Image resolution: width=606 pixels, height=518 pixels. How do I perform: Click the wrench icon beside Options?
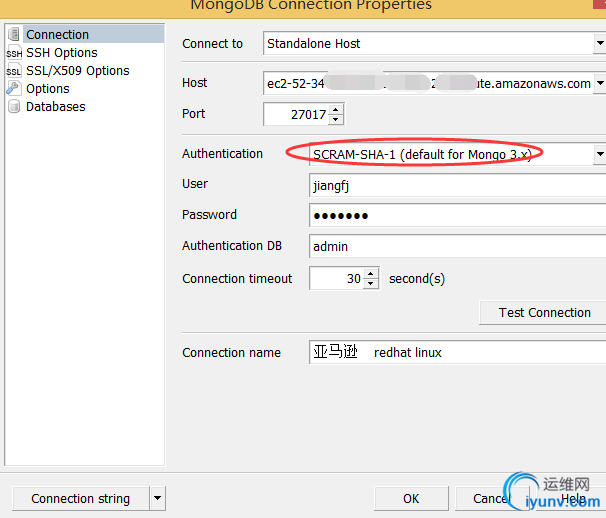point(13,89)
